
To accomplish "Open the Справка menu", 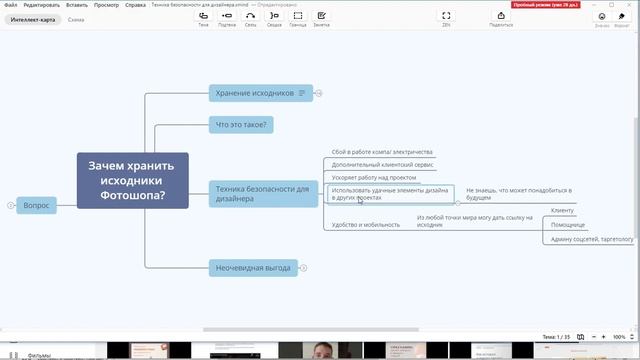I will [135, 5].
